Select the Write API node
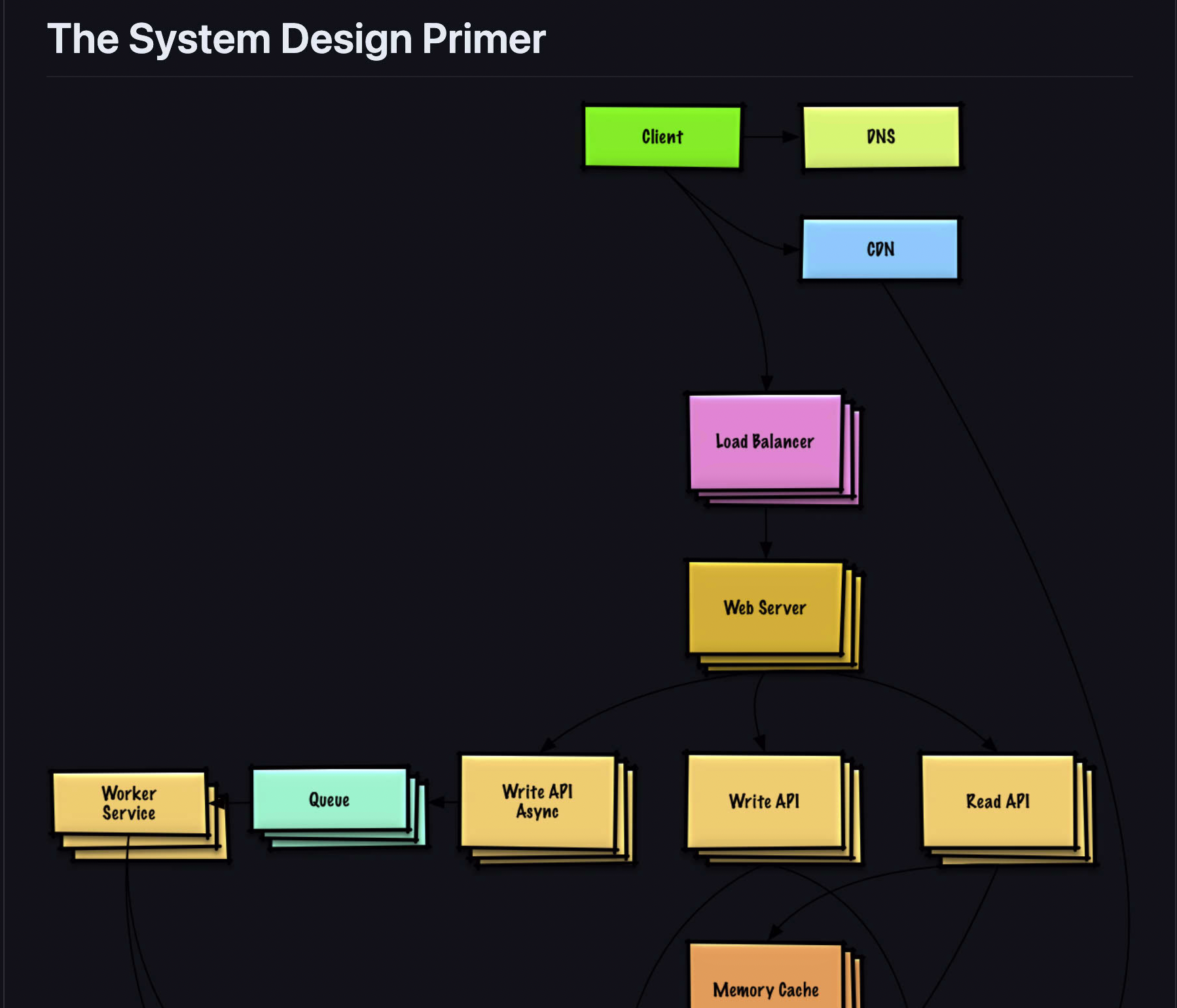The width and height of the screenshot is (1177, 1008). tap(765, 801)
